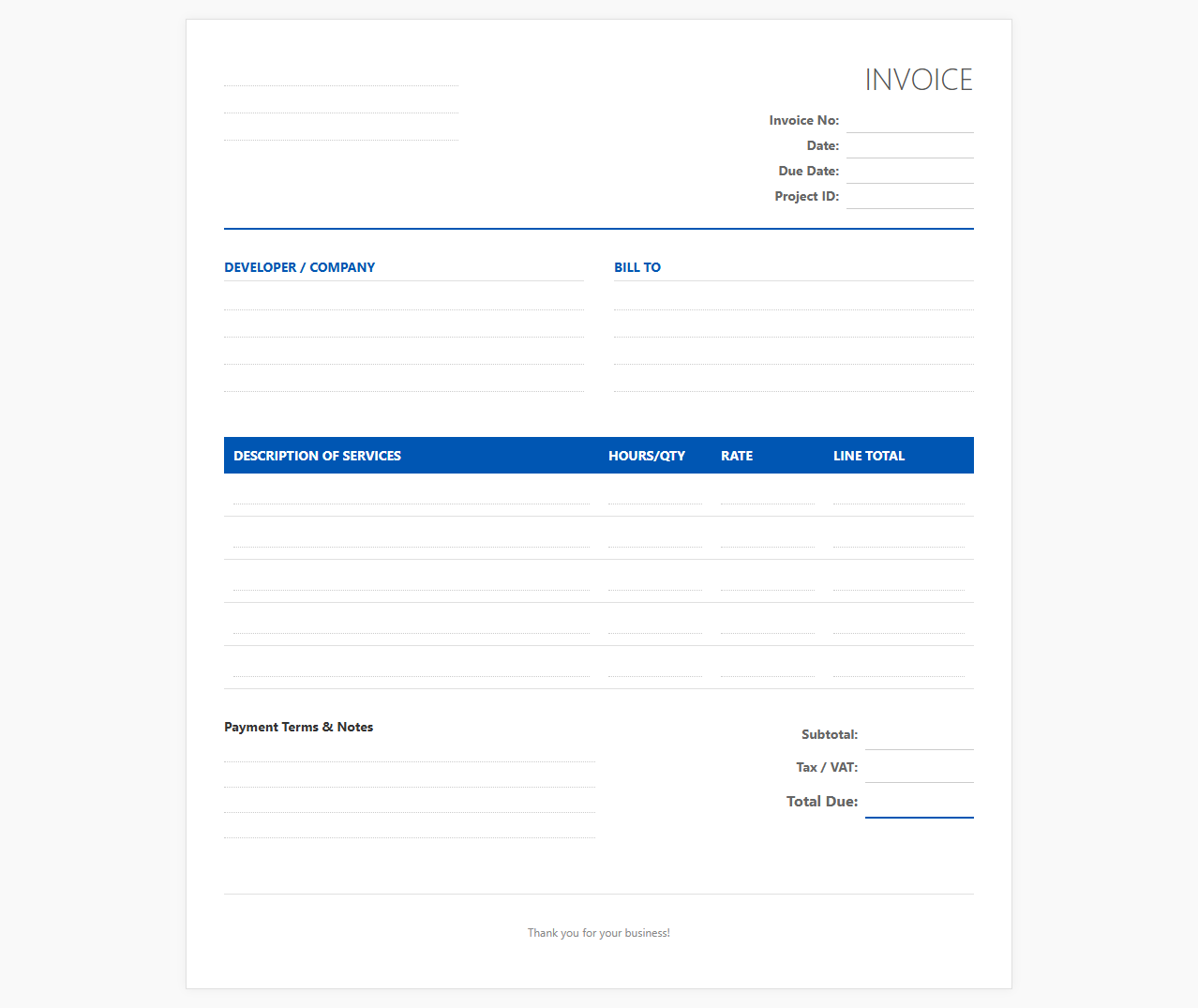Click the RATE column header
Viewport: 1198px width, 1008px height.
(737, 456)
